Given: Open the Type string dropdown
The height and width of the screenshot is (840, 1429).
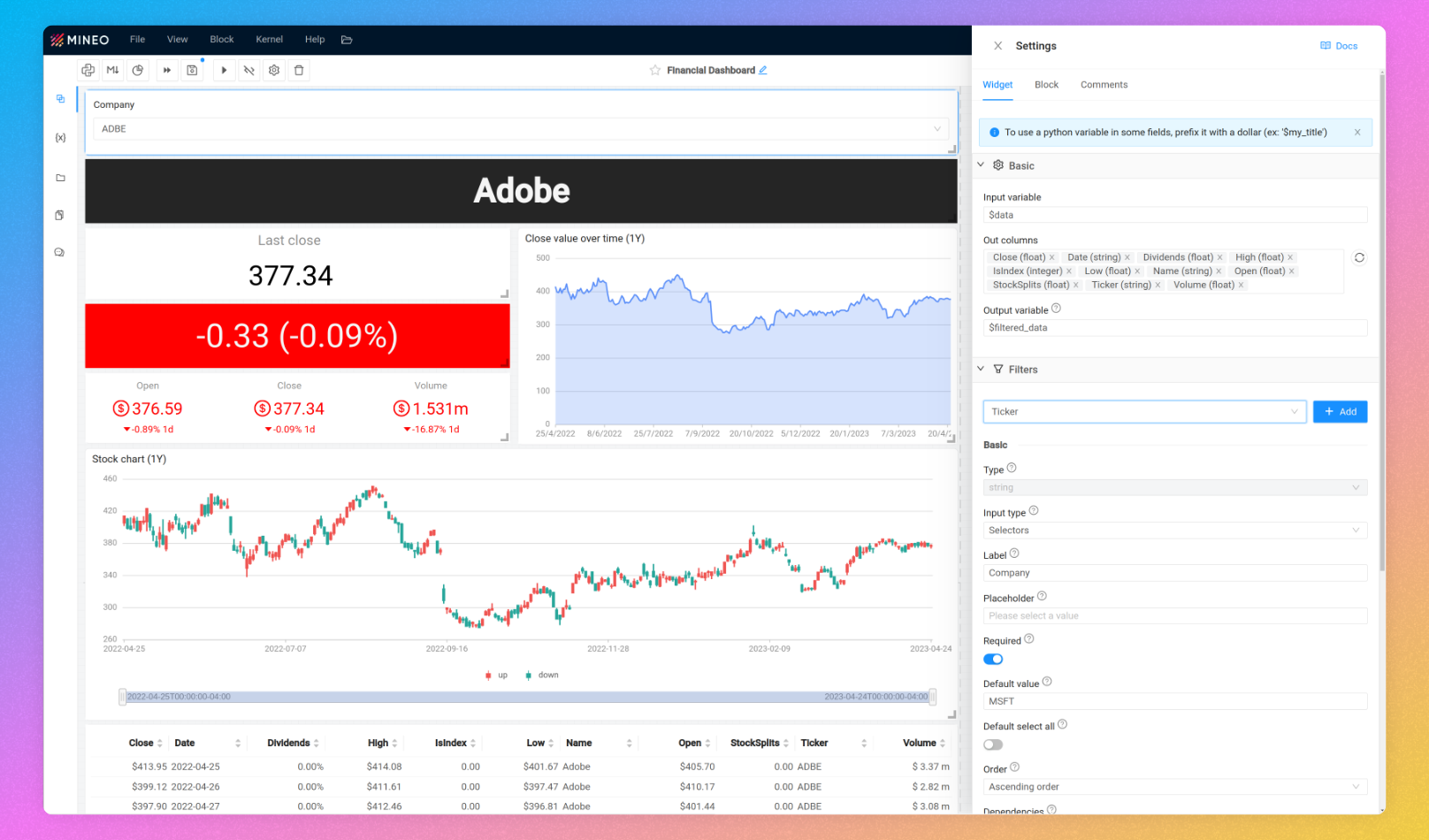Looking at the screenshot, I should coord(1175,487).
